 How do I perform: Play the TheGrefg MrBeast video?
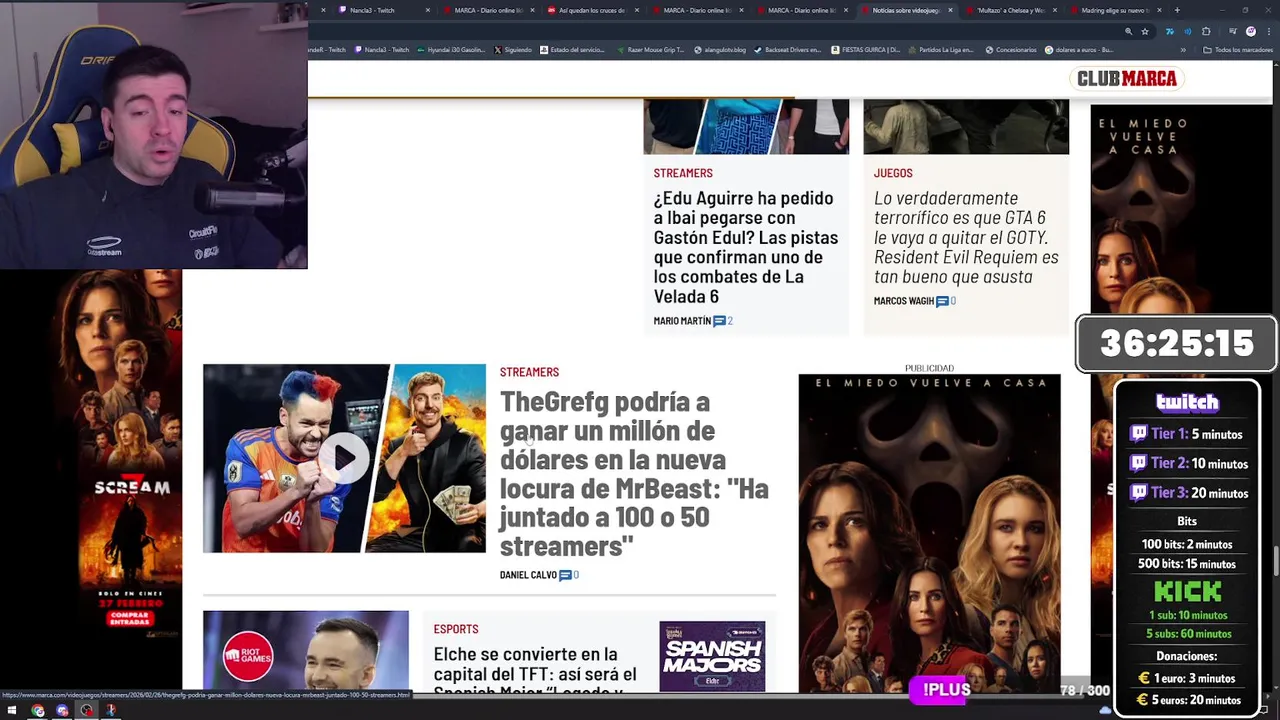point(344,458)
